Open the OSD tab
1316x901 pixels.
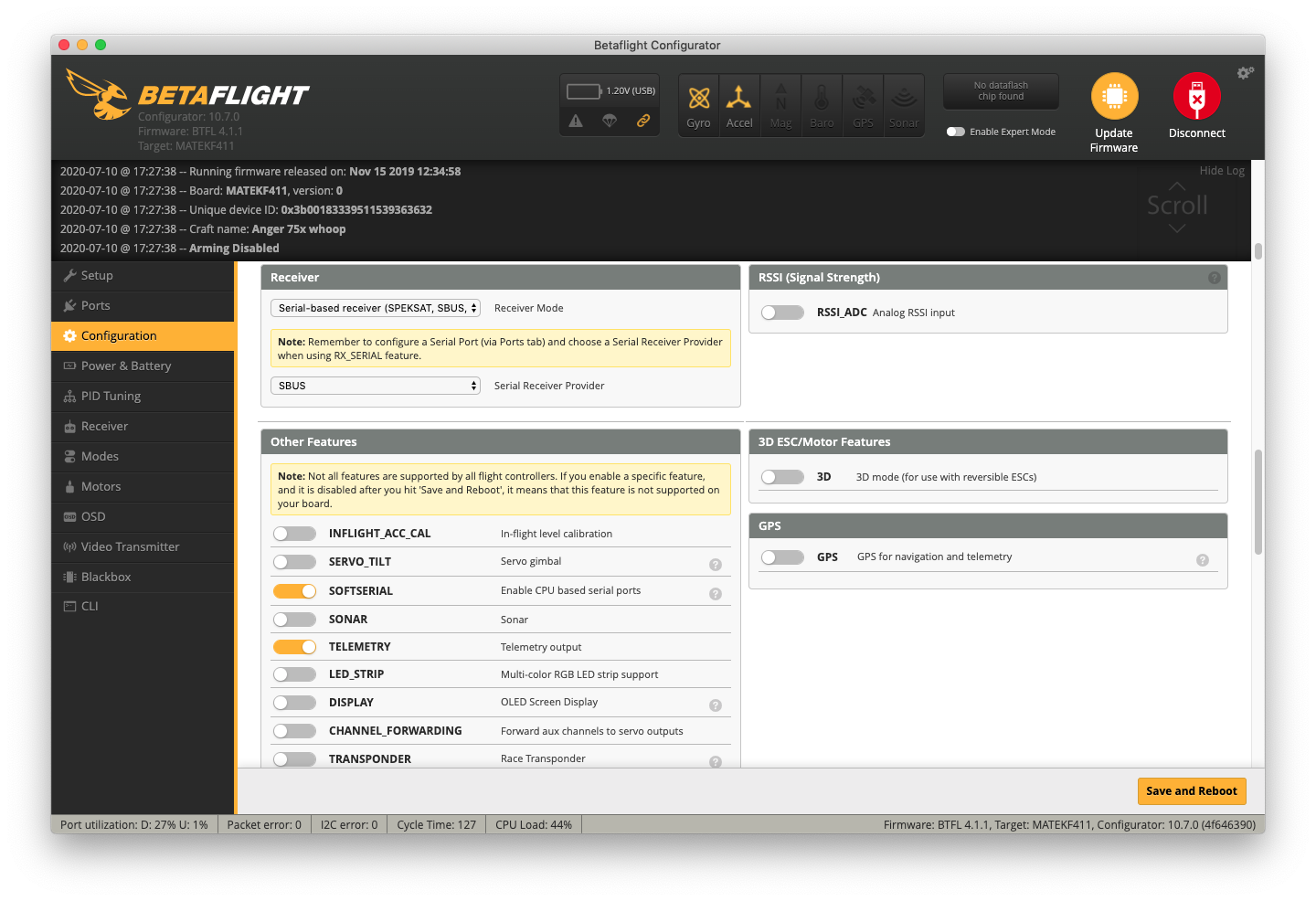143,516
